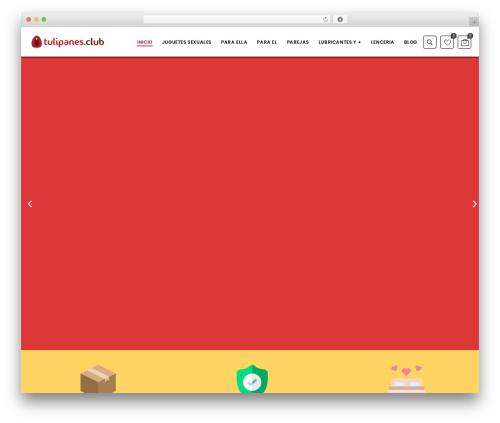Image resolution: width=500 pixels, height=423 pixels.
Task: Click the round button next to the address bar
Action: 340,20
